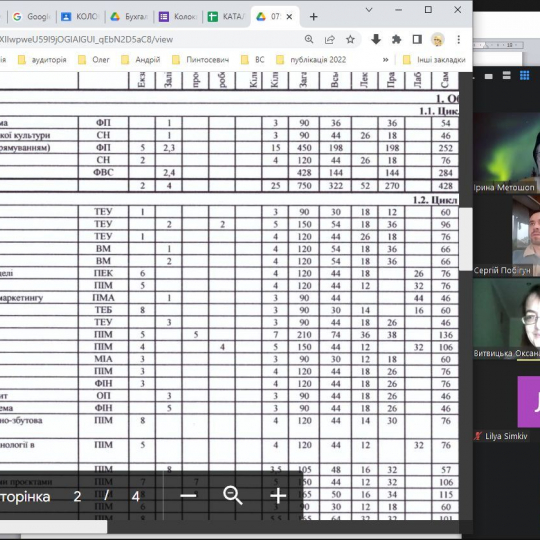The image size is (540, 540).
Task: Click the share page icon
Action: point(330,40)
